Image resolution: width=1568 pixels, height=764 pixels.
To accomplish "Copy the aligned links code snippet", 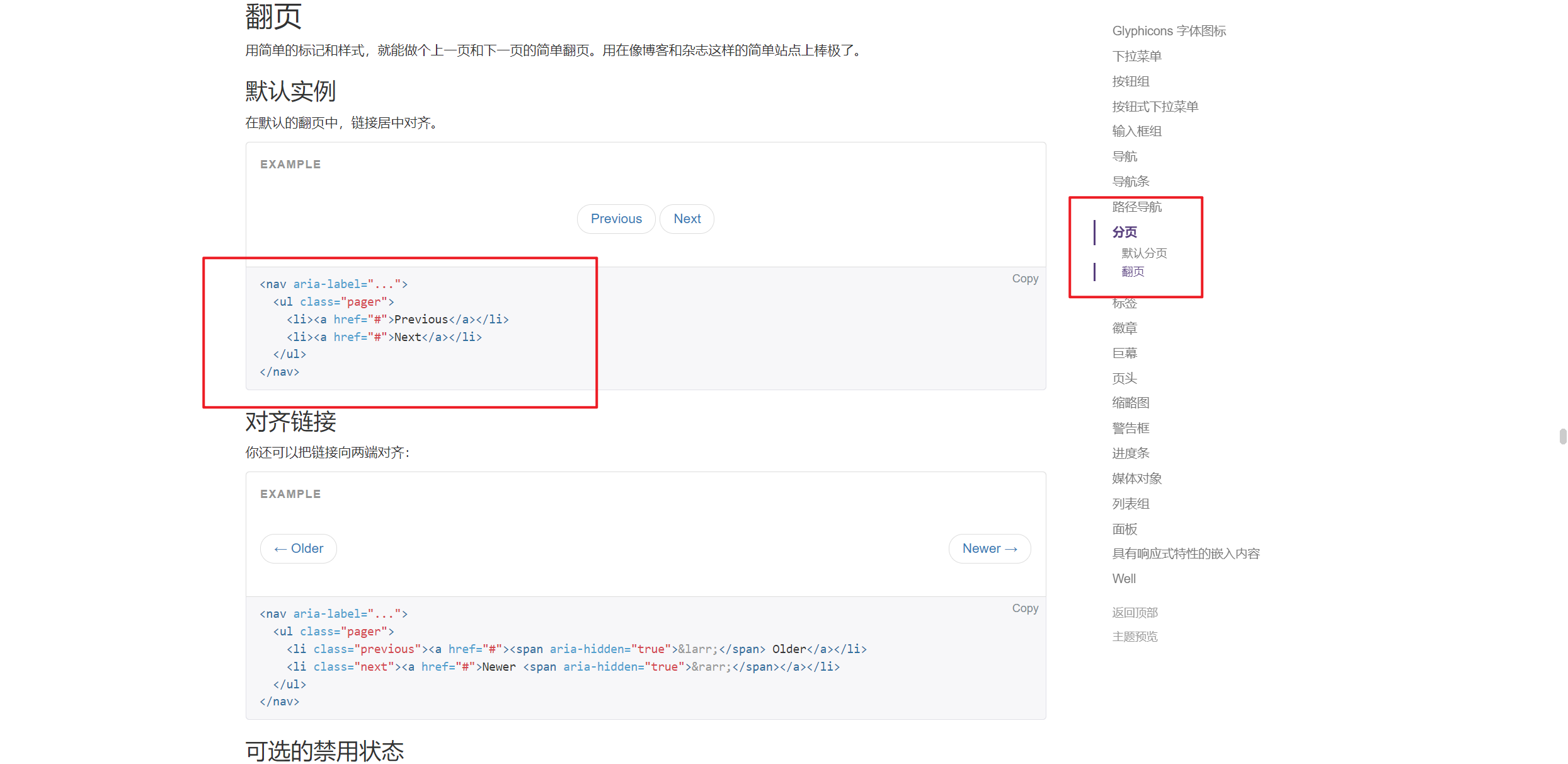I will click(x=1025, y=608).
